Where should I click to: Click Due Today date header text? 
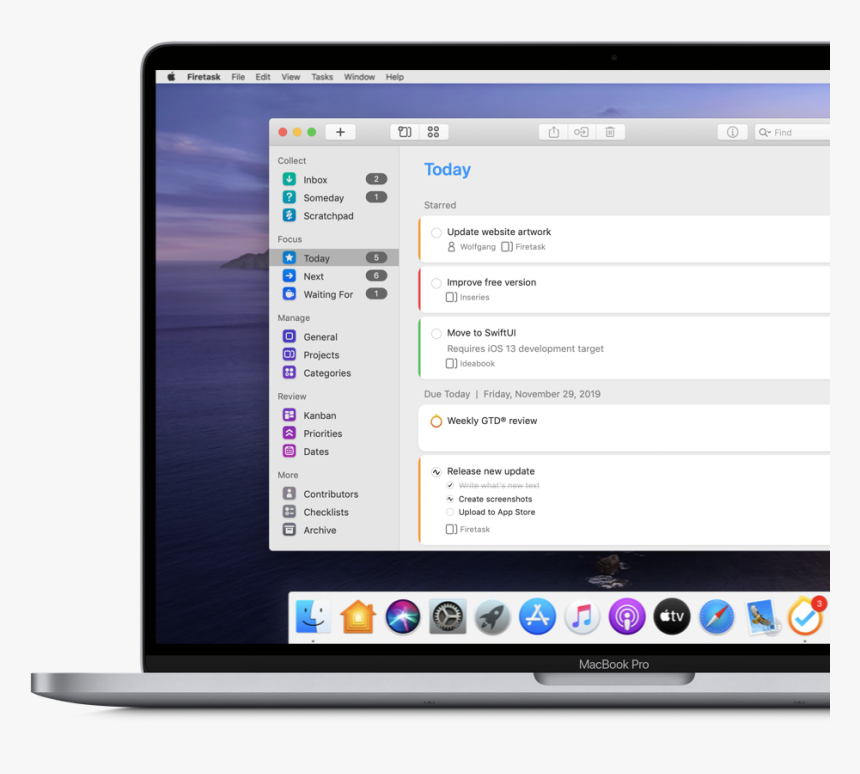click(x=512, y=394)
